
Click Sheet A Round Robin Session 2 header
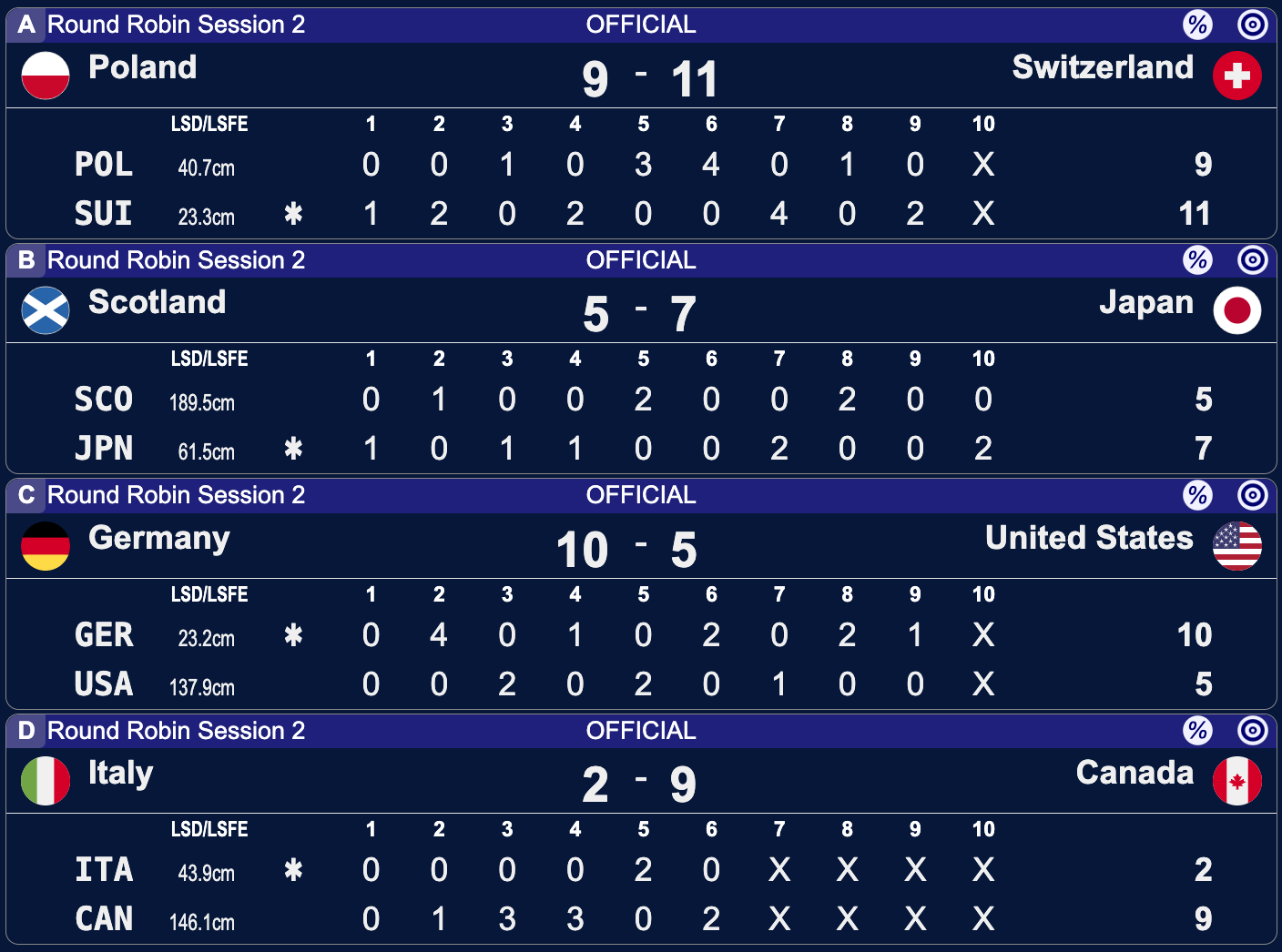[x=176, y=25]
